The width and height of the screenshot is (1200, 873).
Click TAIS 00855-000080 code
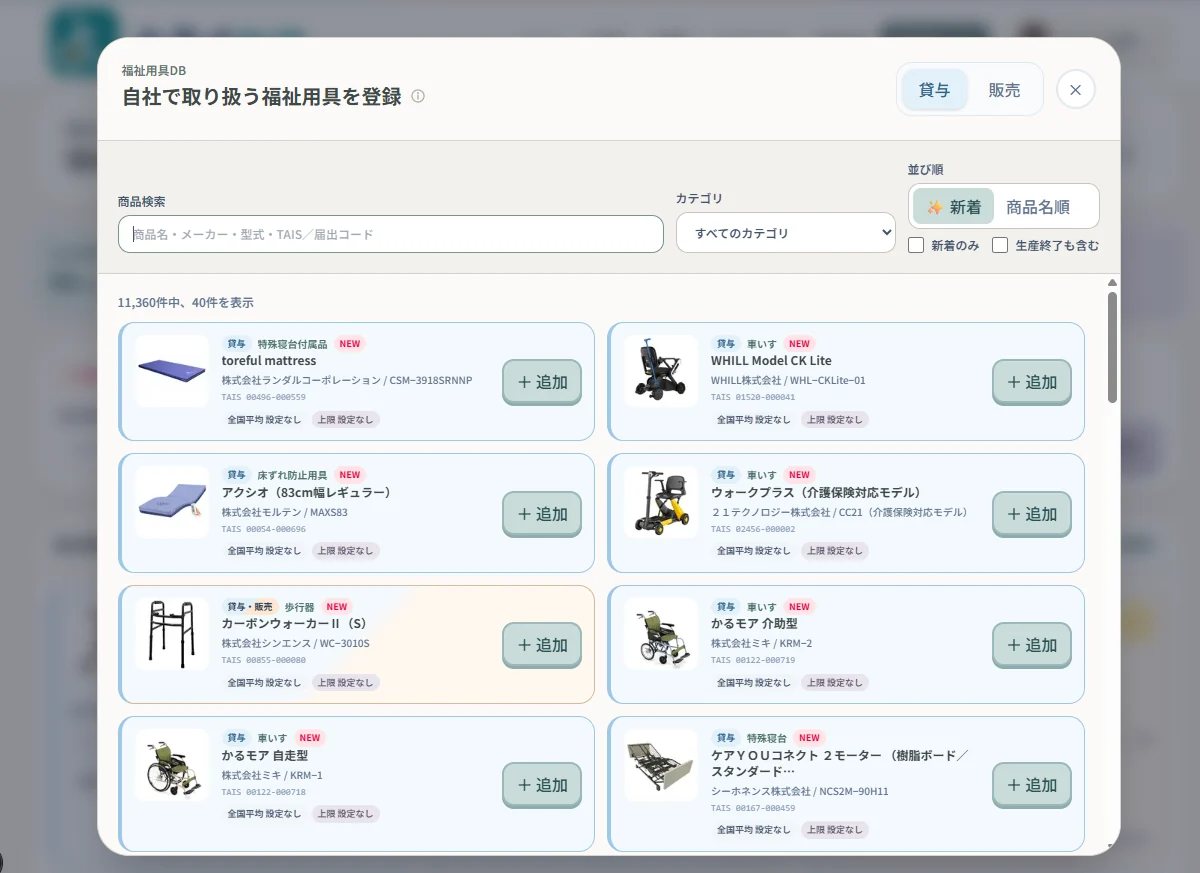point(264,660)
